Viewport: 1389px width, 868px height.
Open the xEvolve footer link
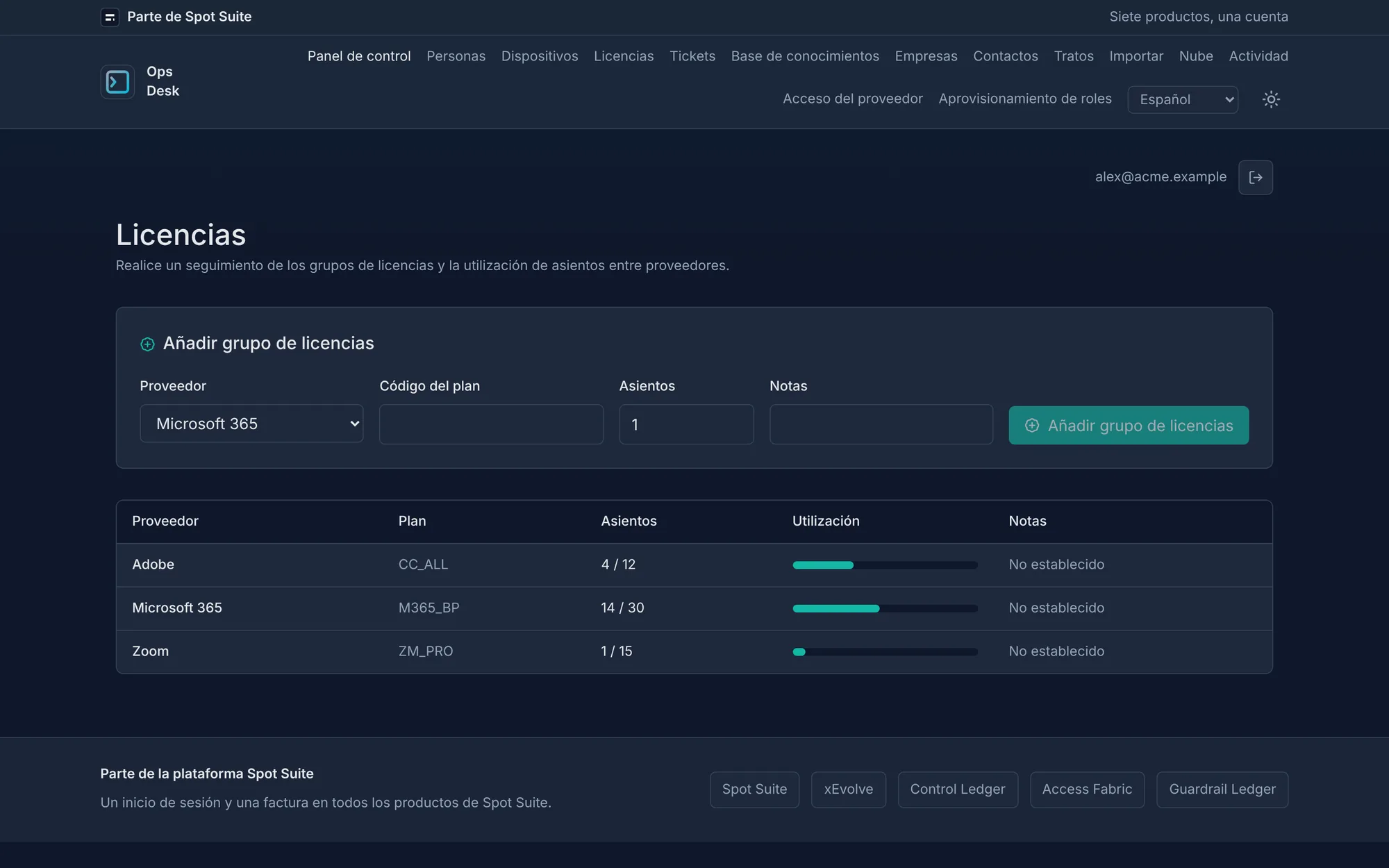[x=849, y=790]
